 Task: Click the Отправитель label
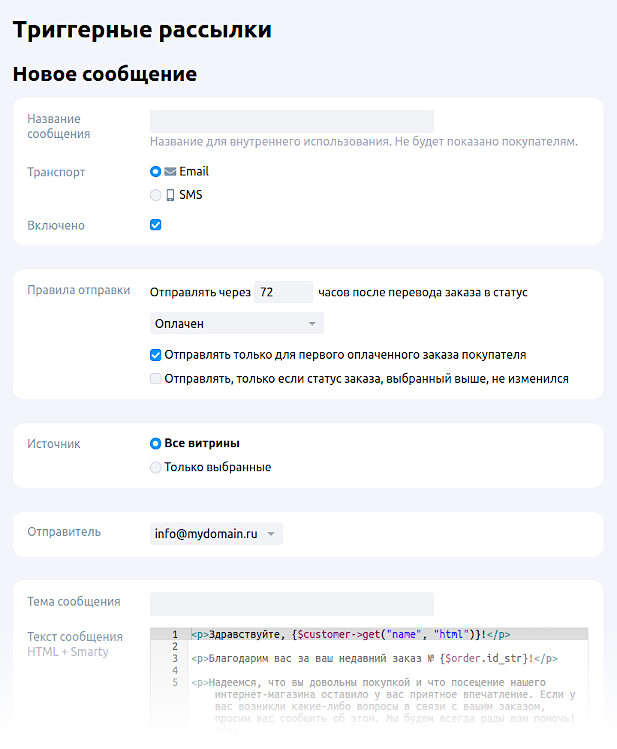pyautogui.click(x=64, y=532)
